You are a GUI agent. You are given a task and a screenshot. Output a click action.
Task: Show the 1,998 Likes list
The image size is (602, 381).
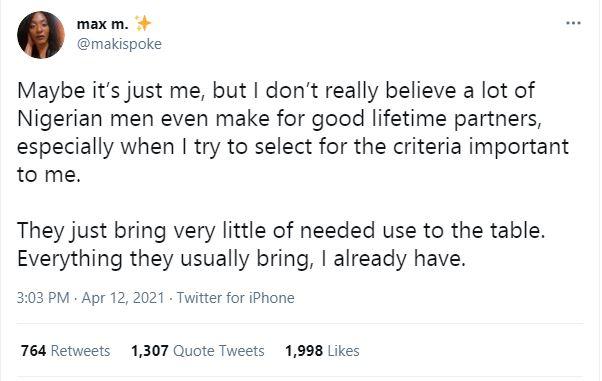tap(322, 351)
